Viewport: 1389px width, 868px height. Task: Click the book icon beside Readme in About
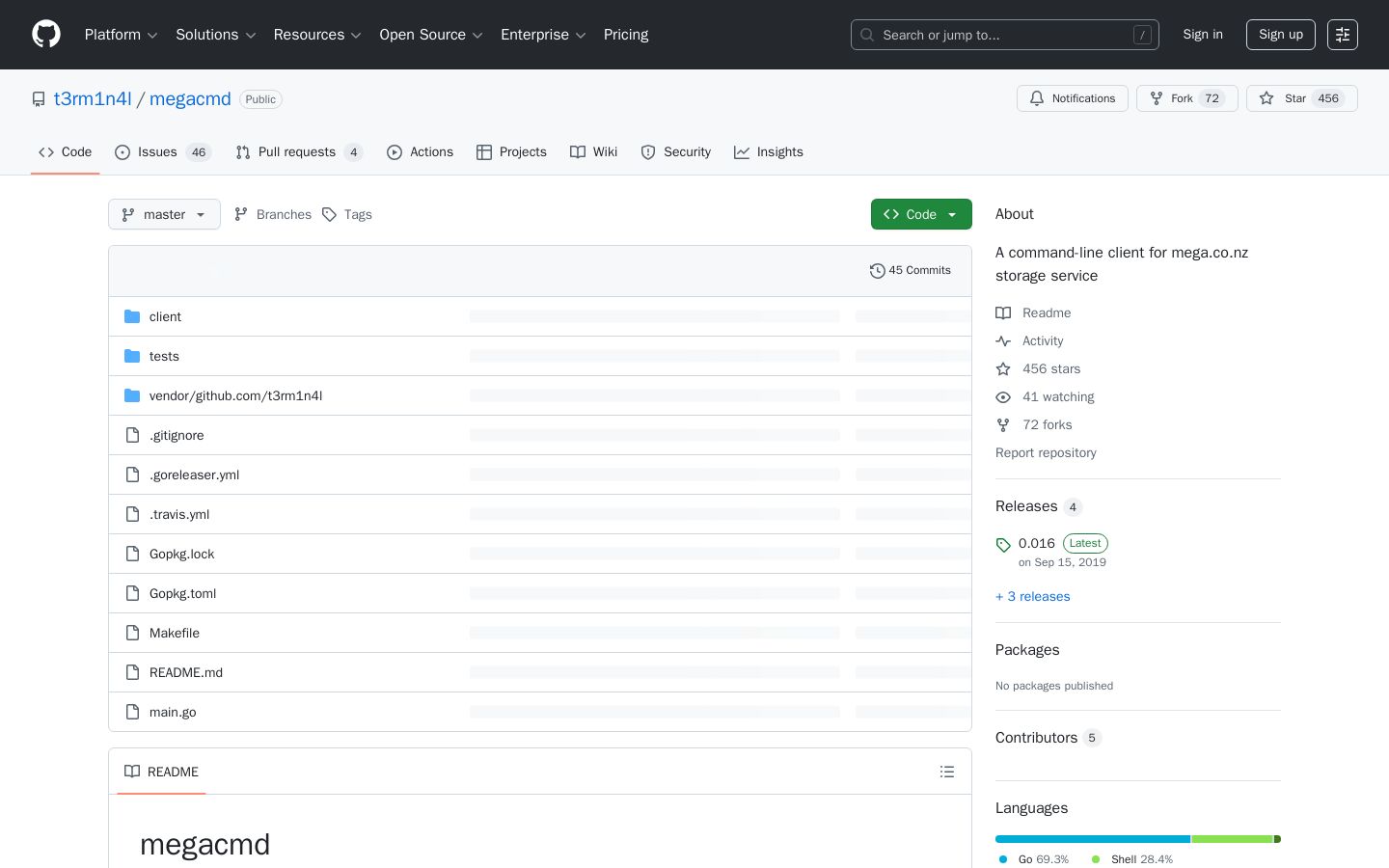pyautogui.click(x=1003, y=313)
